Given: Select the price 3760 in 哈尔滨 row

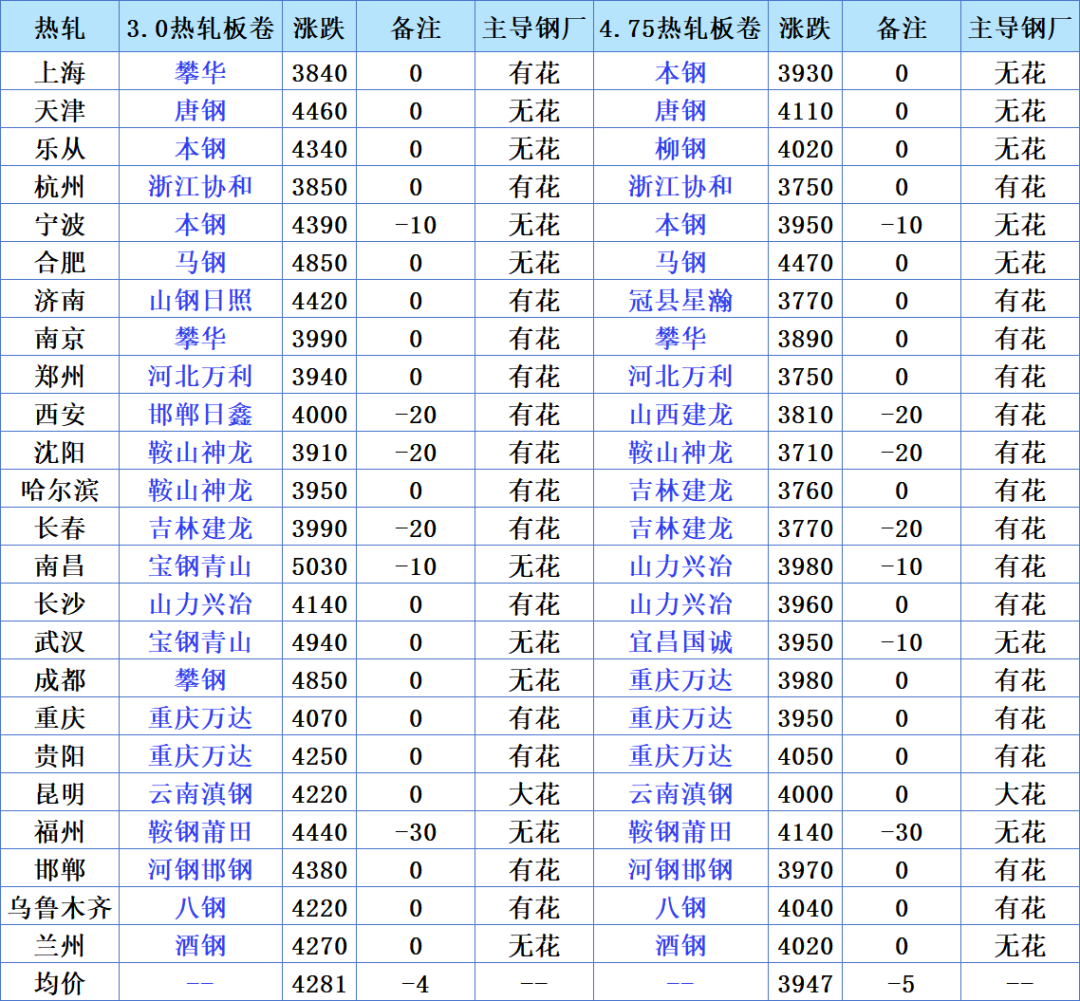Looking at the screenshot, I should point(805,491).
